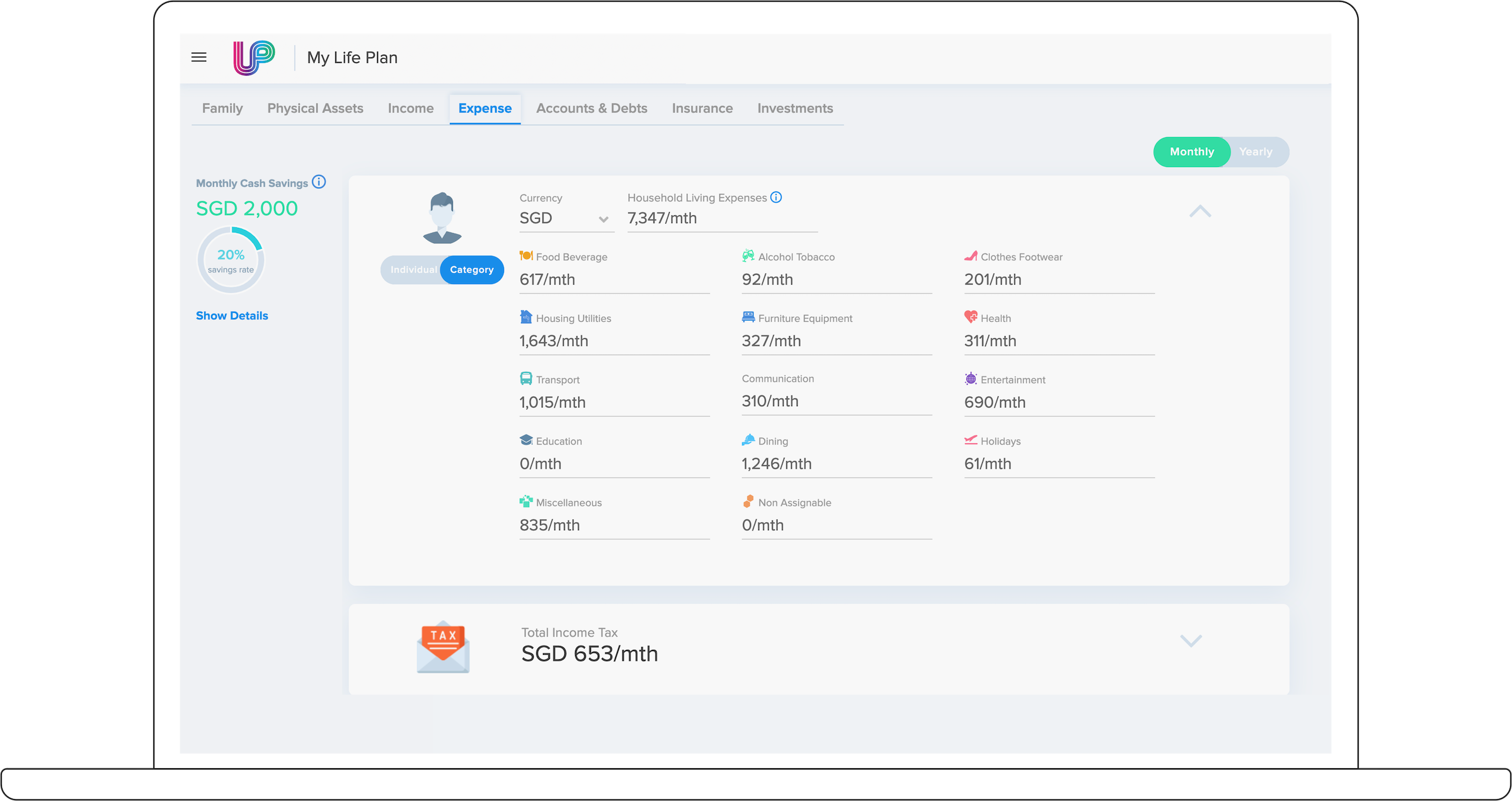Click info icon beside Monthly Cash Savings

pos(319,182)
